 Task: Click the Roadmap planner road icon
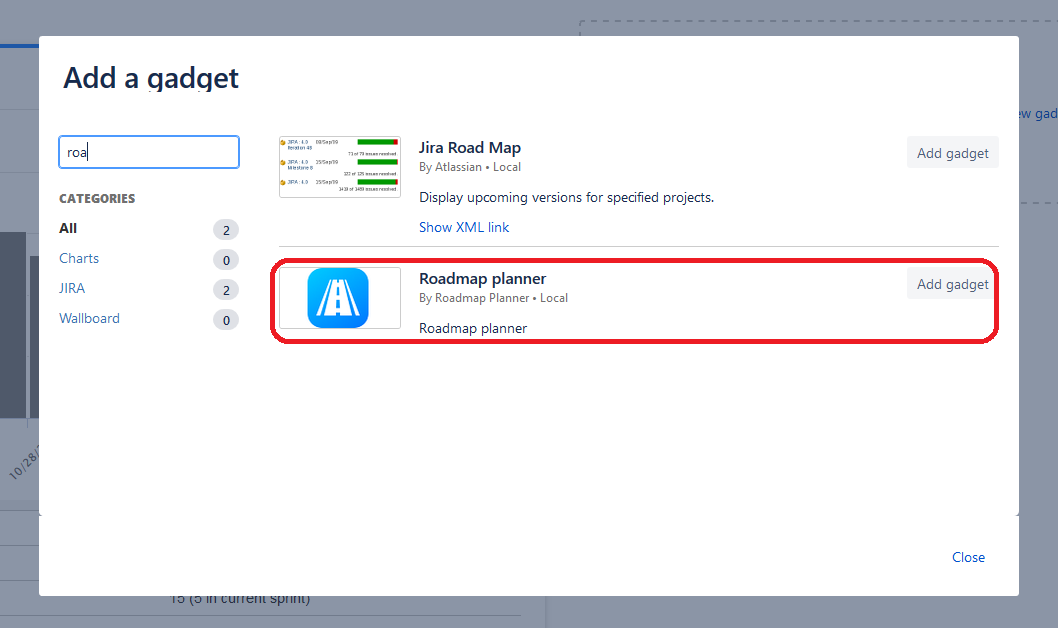(x=338, y=298)
